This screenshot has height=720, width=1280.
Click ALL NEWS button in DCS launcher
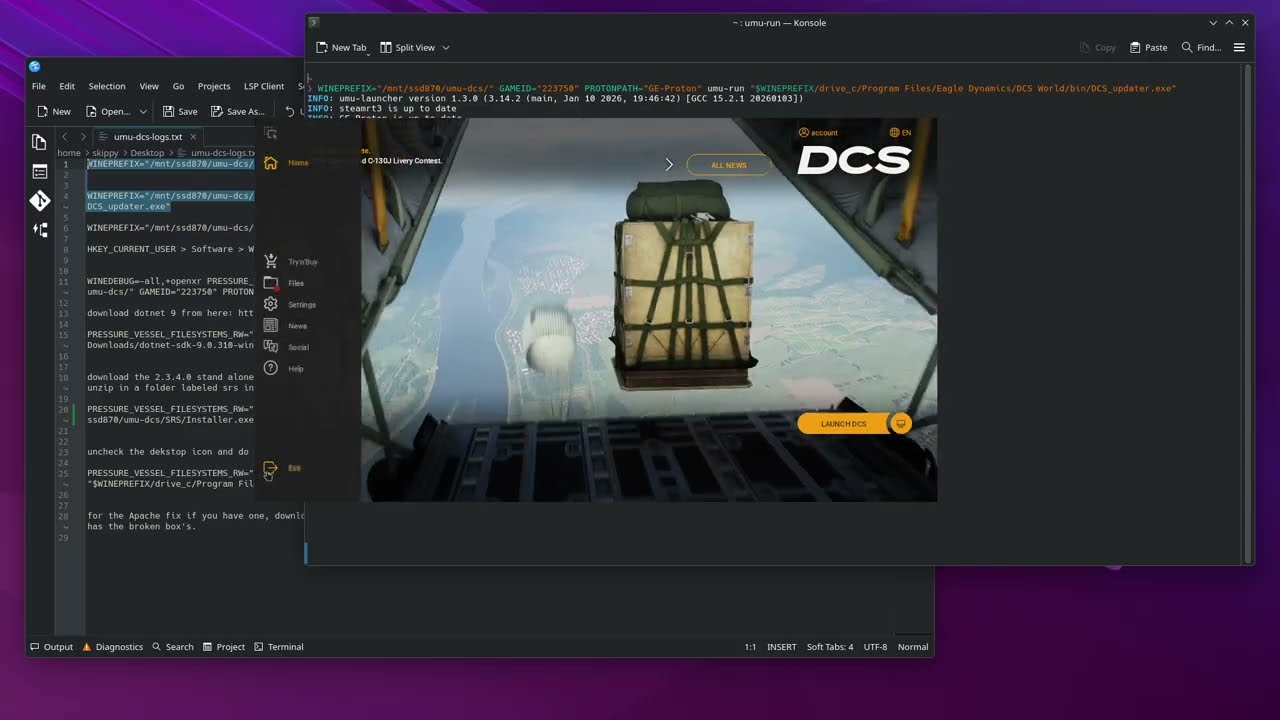728,165
